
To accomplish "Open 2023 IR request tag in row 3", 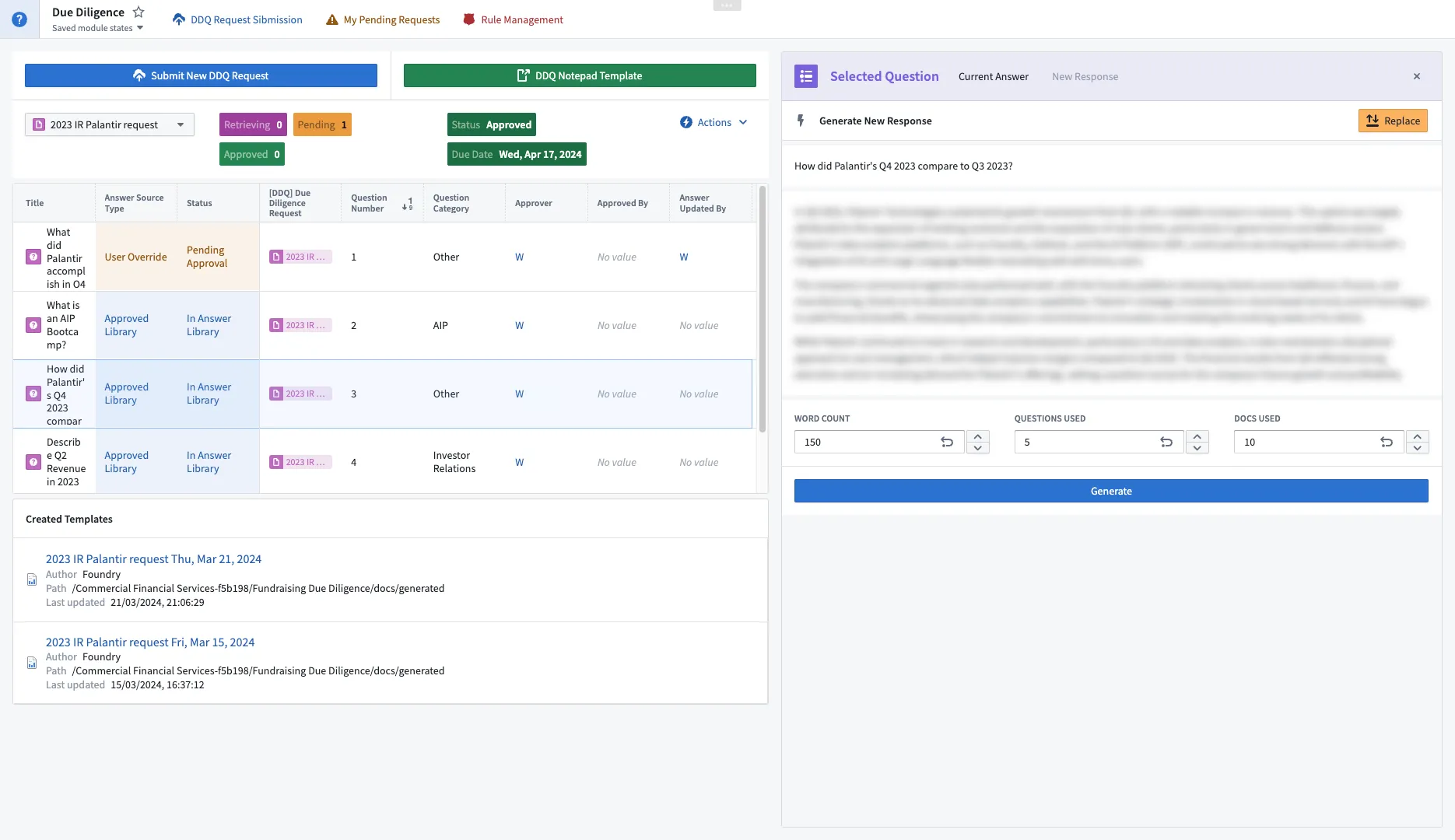I will (x=300, y=394).
